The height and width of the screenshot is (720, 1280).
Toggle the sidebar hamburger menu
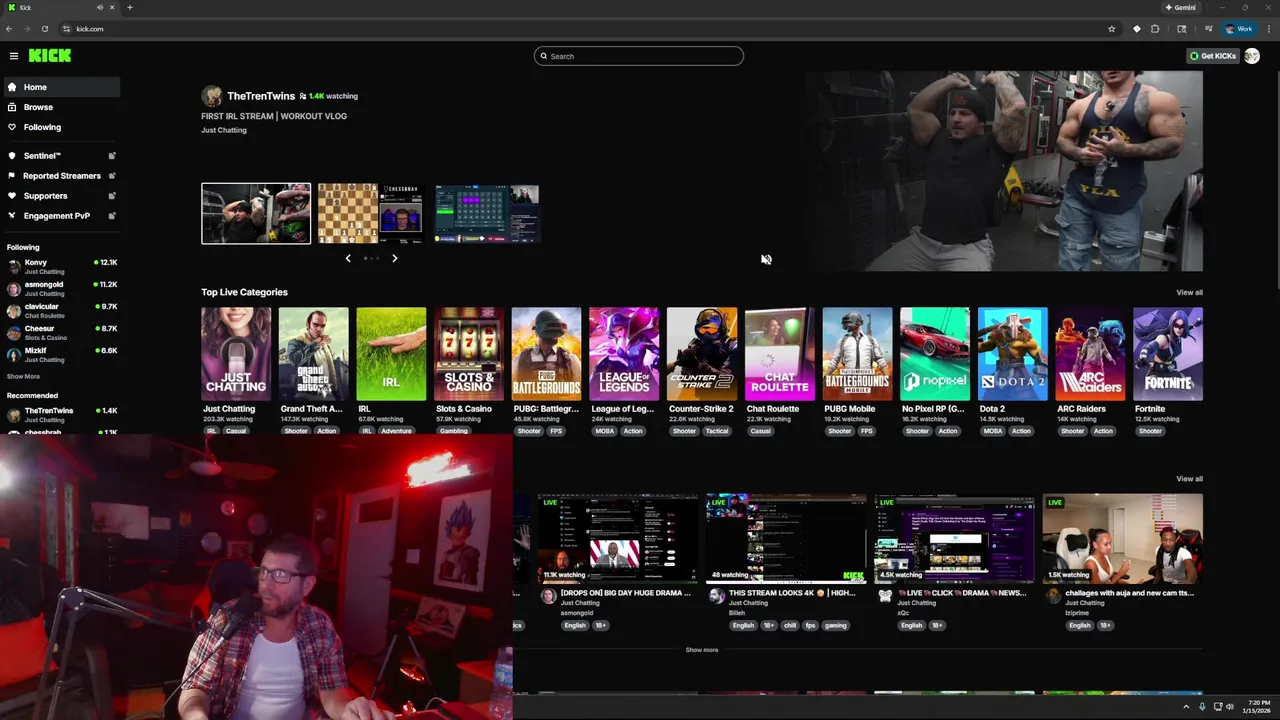14,56
